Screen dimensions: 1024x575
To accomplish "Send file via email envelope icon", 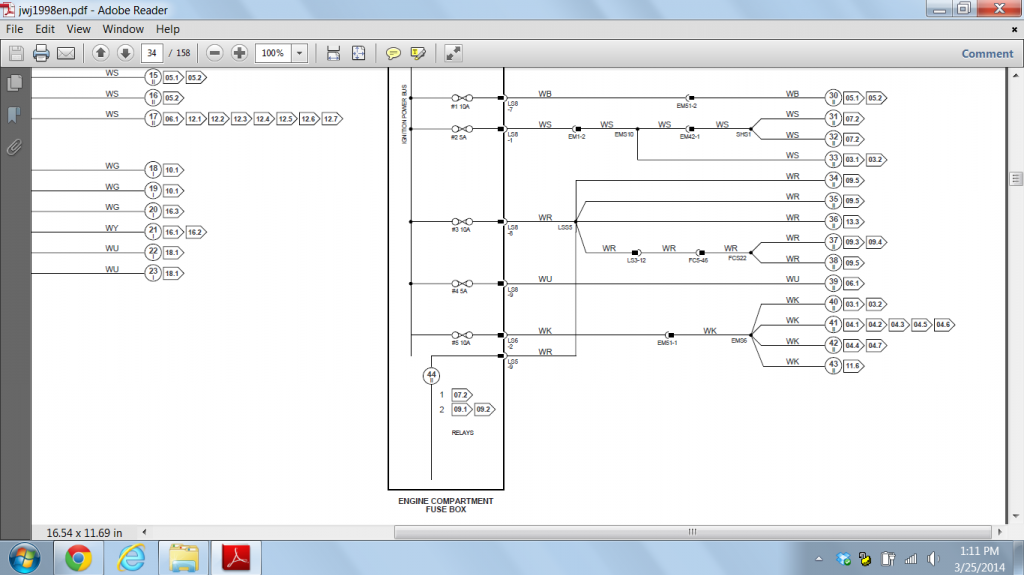I will pos(66,53).
